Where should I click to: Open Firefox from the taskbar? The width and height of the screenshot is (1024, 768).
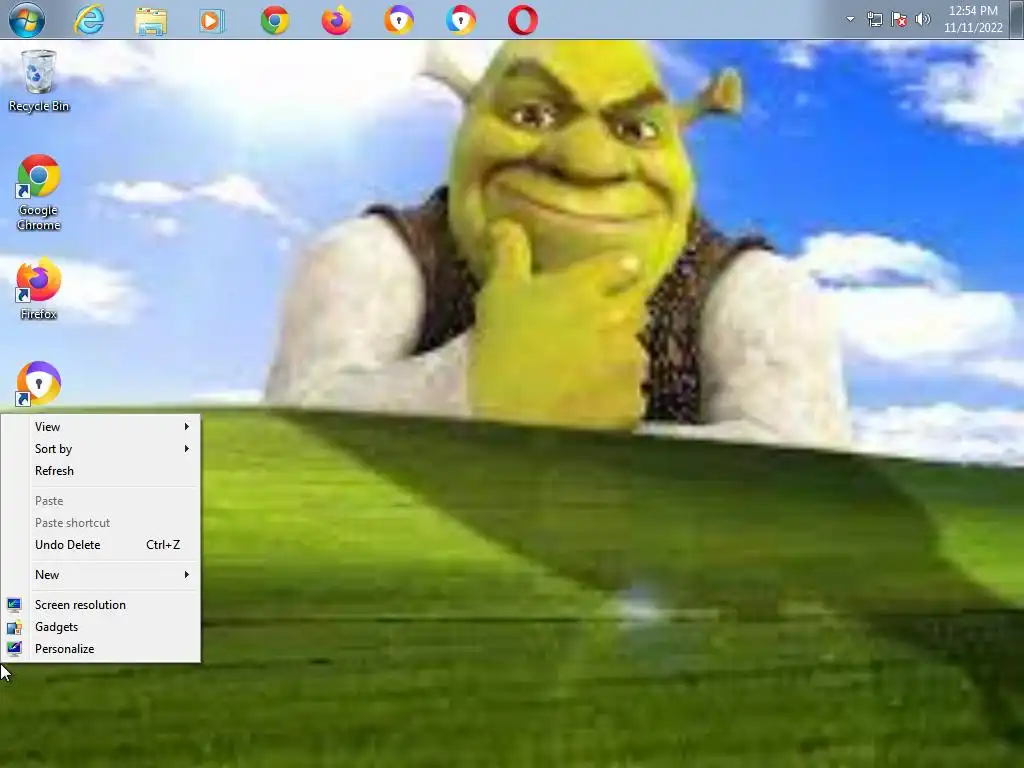[336, 20]
